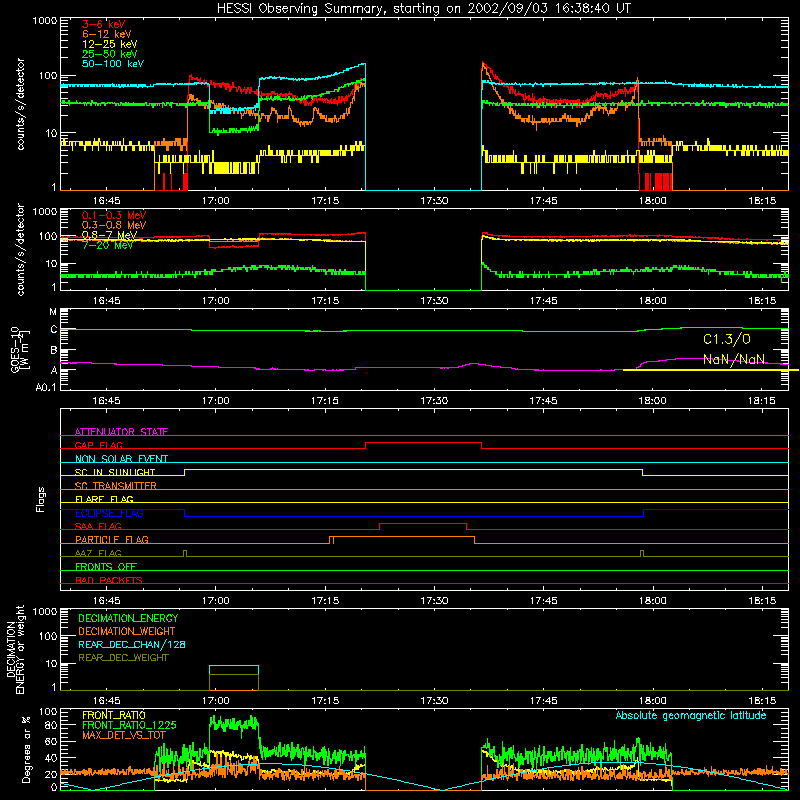Click the SAA_FLAG label
The width and height of the screenshot is (800, 800).
(x=98, y=526)
